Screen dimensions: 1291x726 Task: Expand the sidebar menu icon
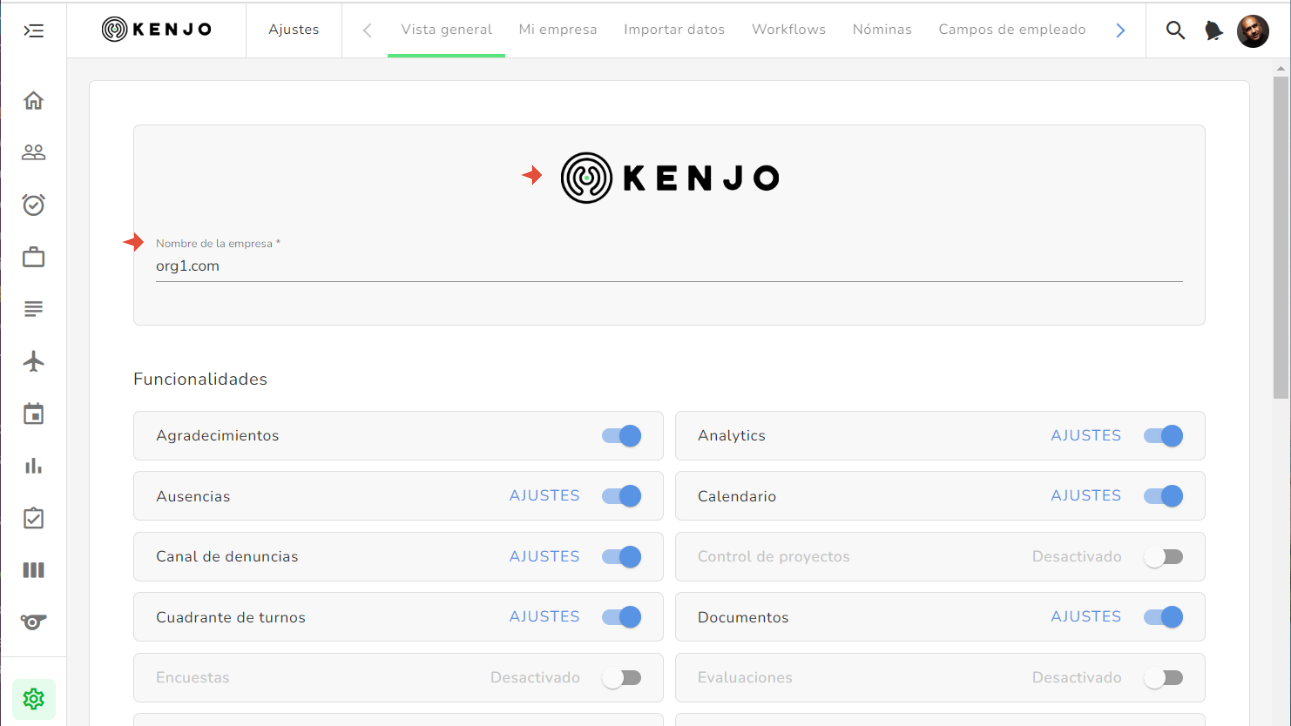tap(33, 30)
